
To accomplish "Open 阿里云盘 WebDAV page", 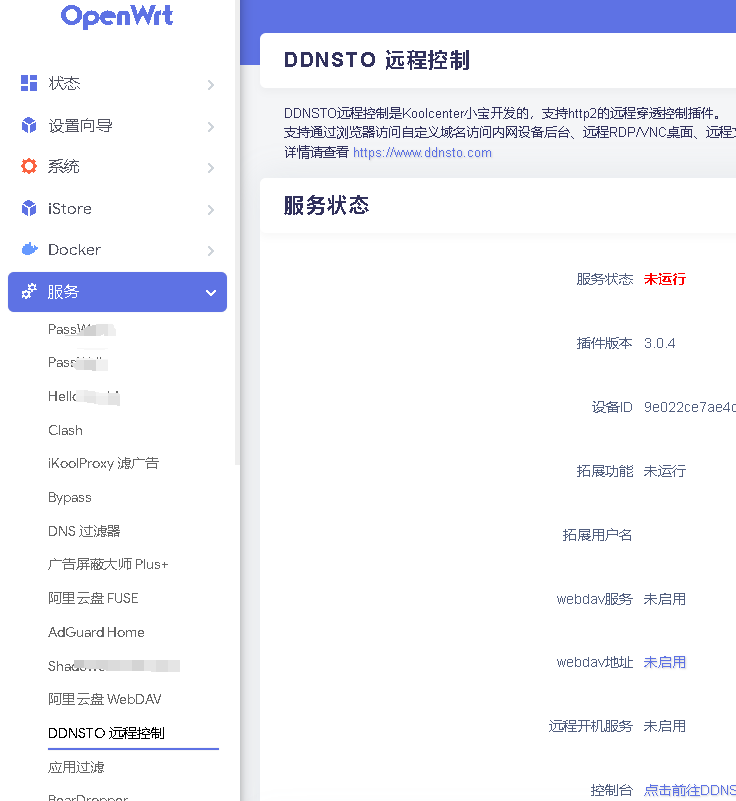I will (104, 699).
